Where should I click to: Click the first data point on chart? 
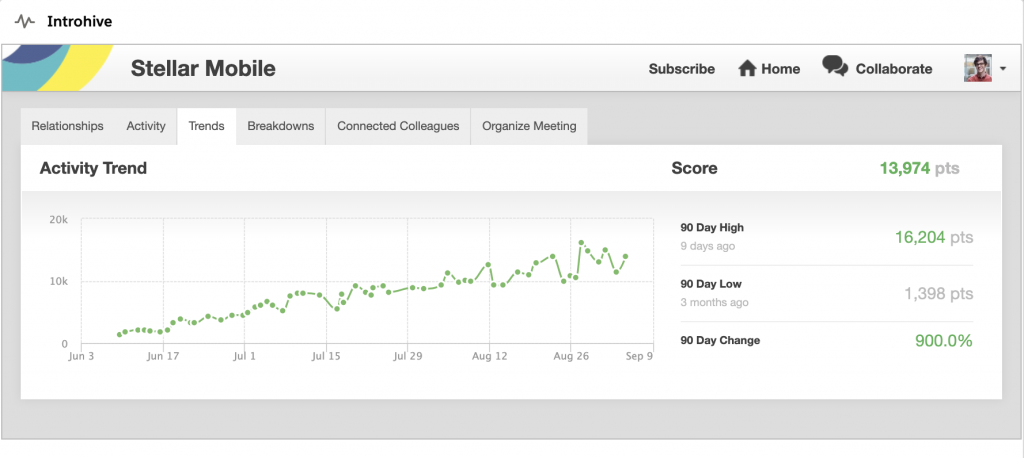tap(120, 335)
